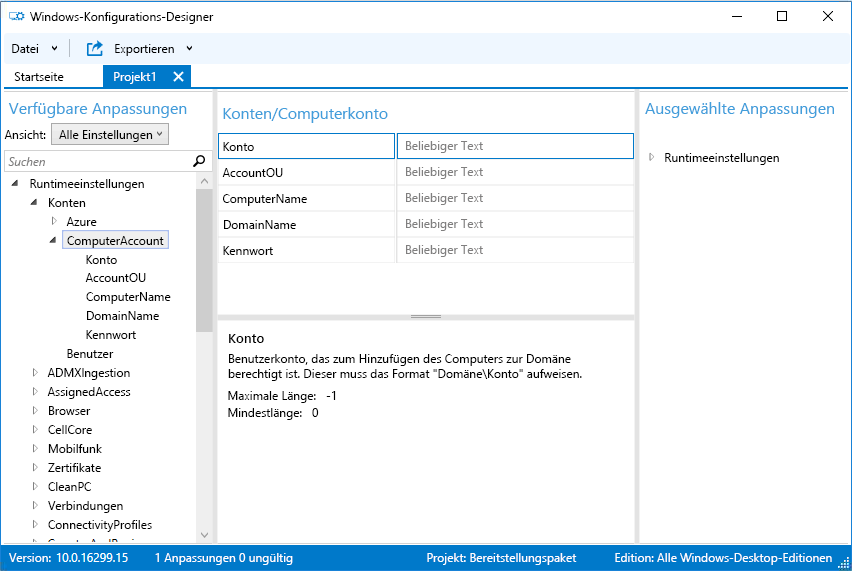Image resolution: width=852 pixels, height=571 pixels.
Task: Click the Konto value text field
Action: (x=515, y=146)
